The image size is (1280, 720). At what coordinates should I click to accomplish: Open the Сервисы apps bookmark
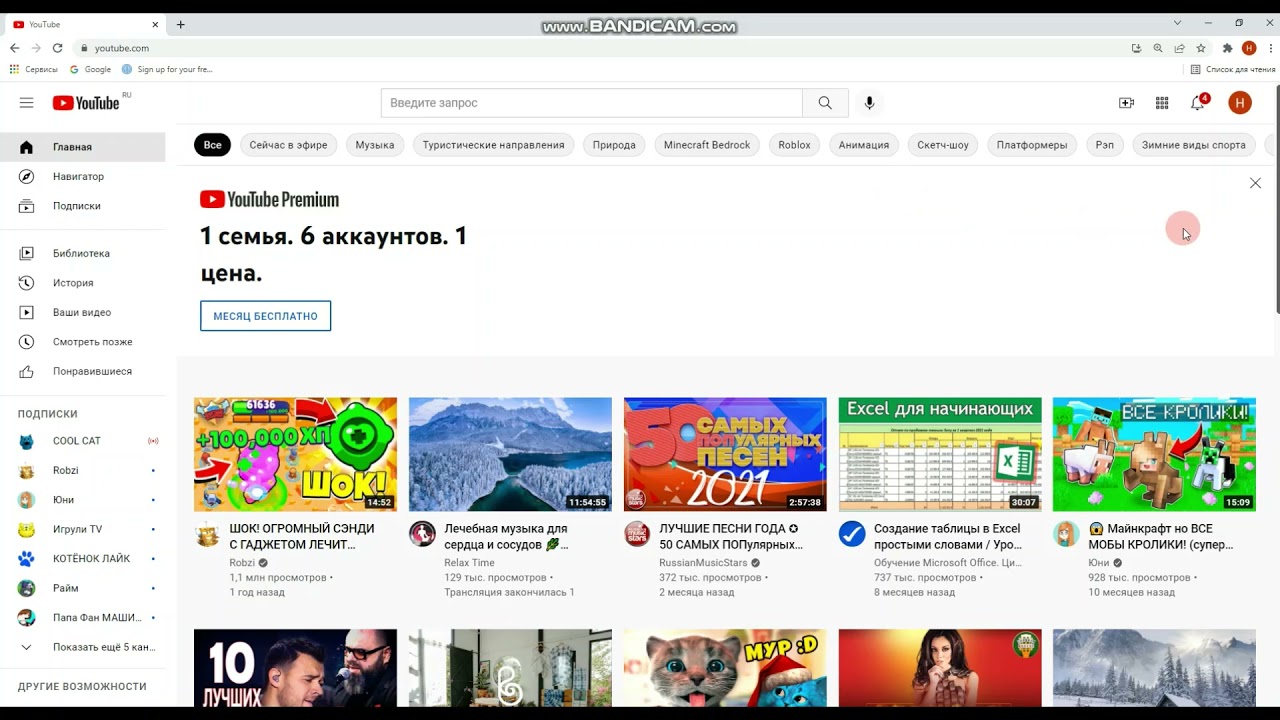click(33, 69)
